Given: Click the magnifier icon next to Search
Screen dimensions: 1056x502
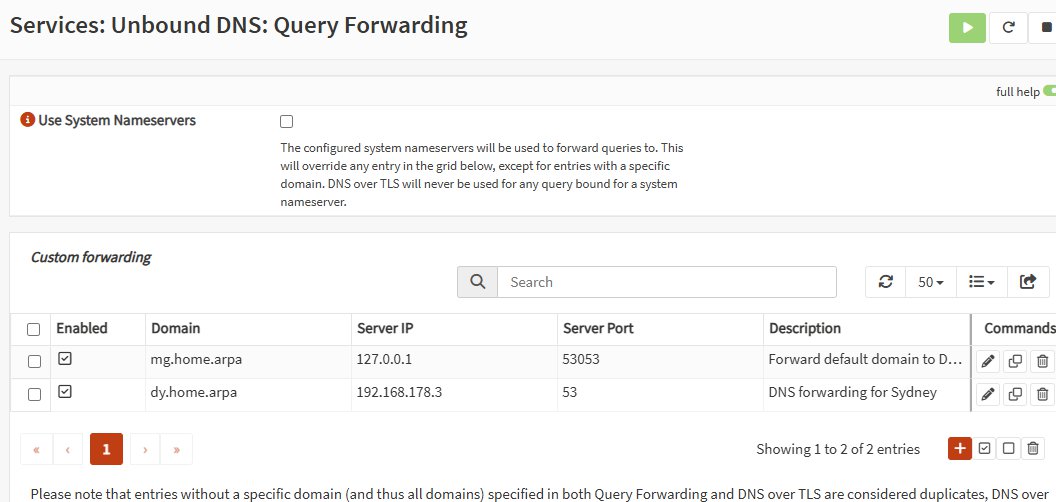Looking at the screenshot, I should click(477, 282).
